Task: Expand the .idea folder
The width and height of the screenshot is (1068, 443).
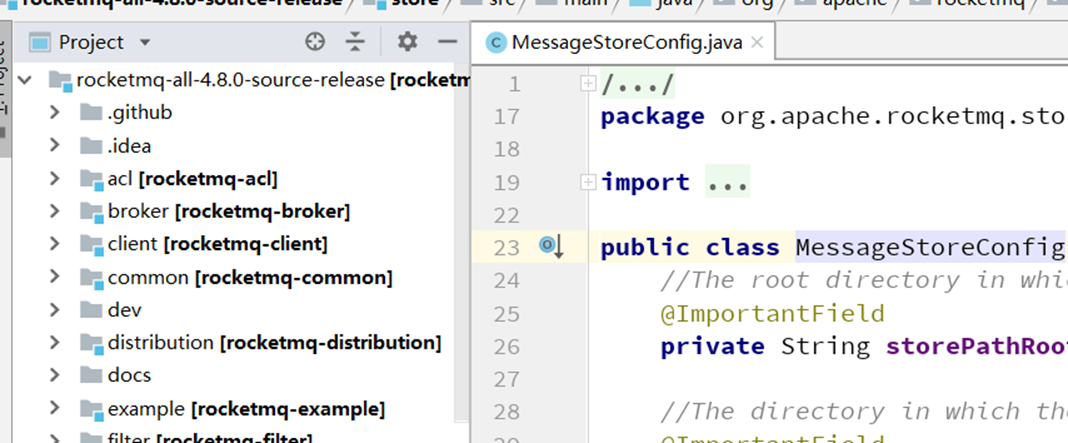Action: click(x=55, y=145)
